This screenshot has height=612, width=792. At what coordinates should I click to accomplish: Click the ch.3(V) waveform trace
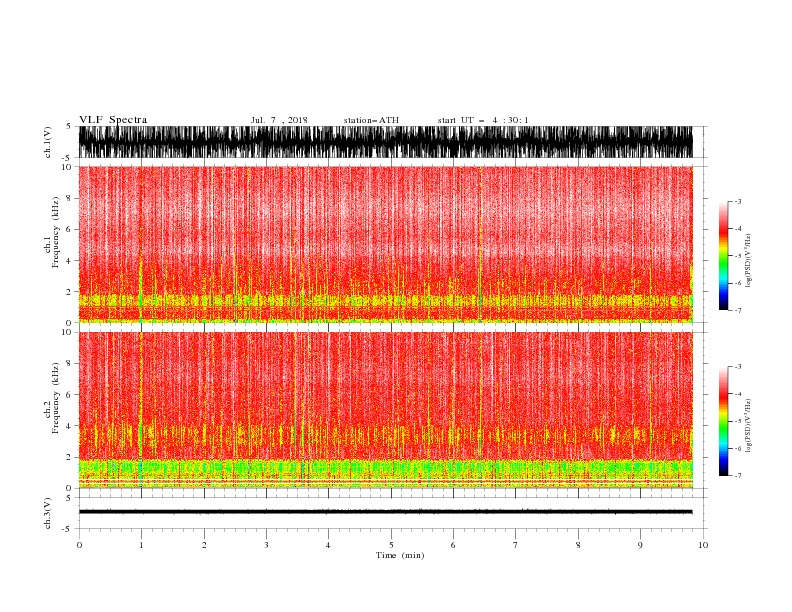coord(385,512)
